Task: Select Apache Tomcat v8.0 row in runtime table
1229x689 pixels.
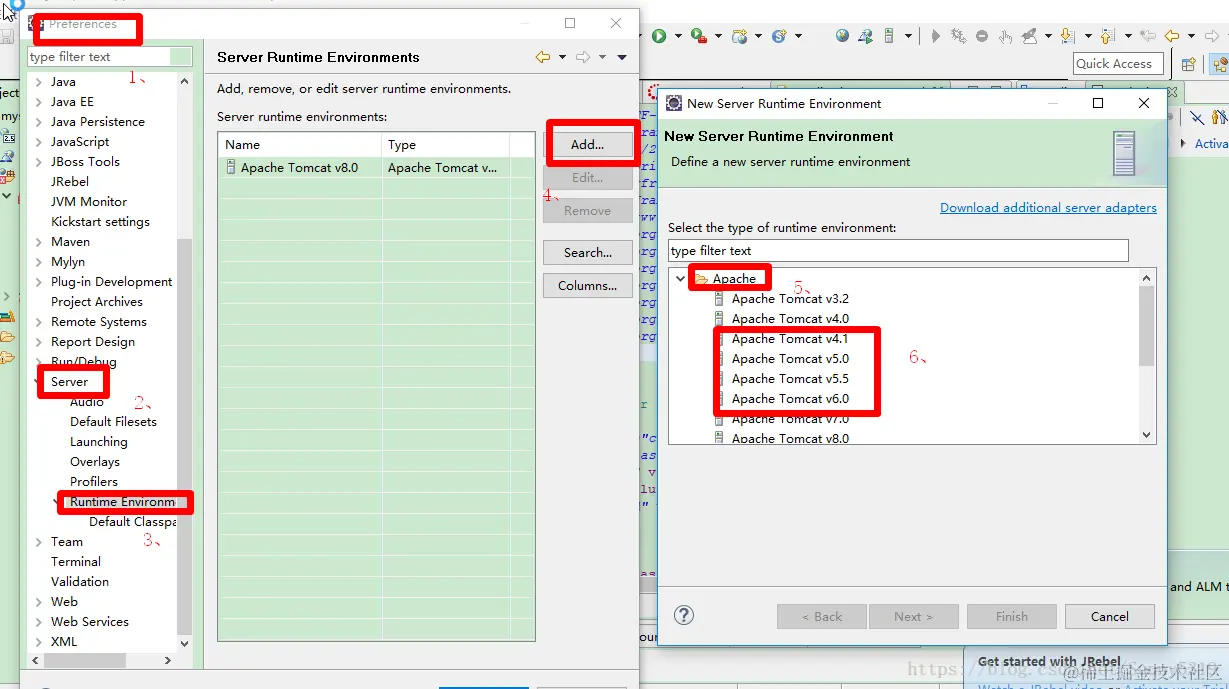Action: (376, 168)
